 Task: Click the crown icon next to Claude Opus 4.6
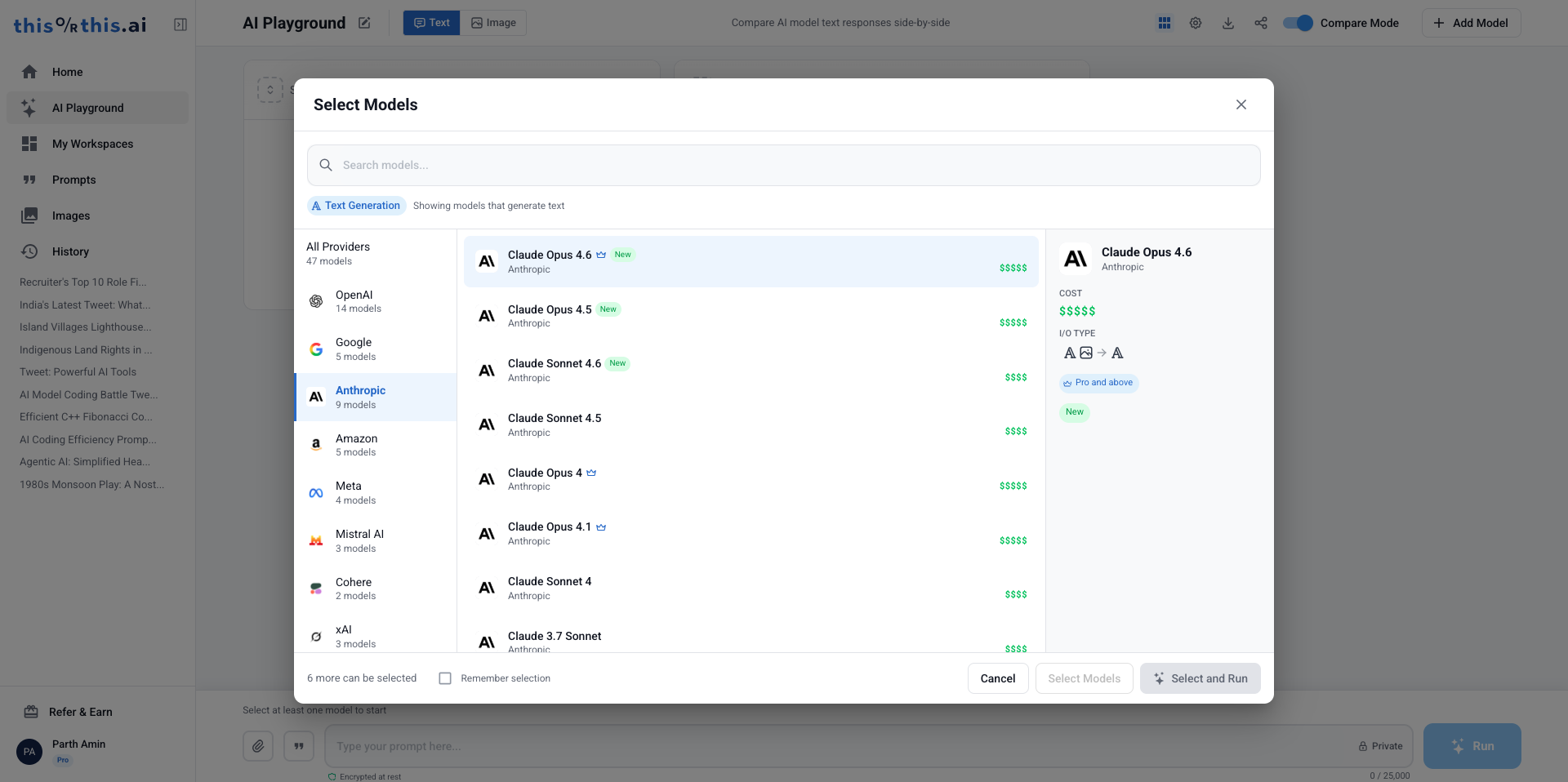pyautogui.click(x=601, y=255)
